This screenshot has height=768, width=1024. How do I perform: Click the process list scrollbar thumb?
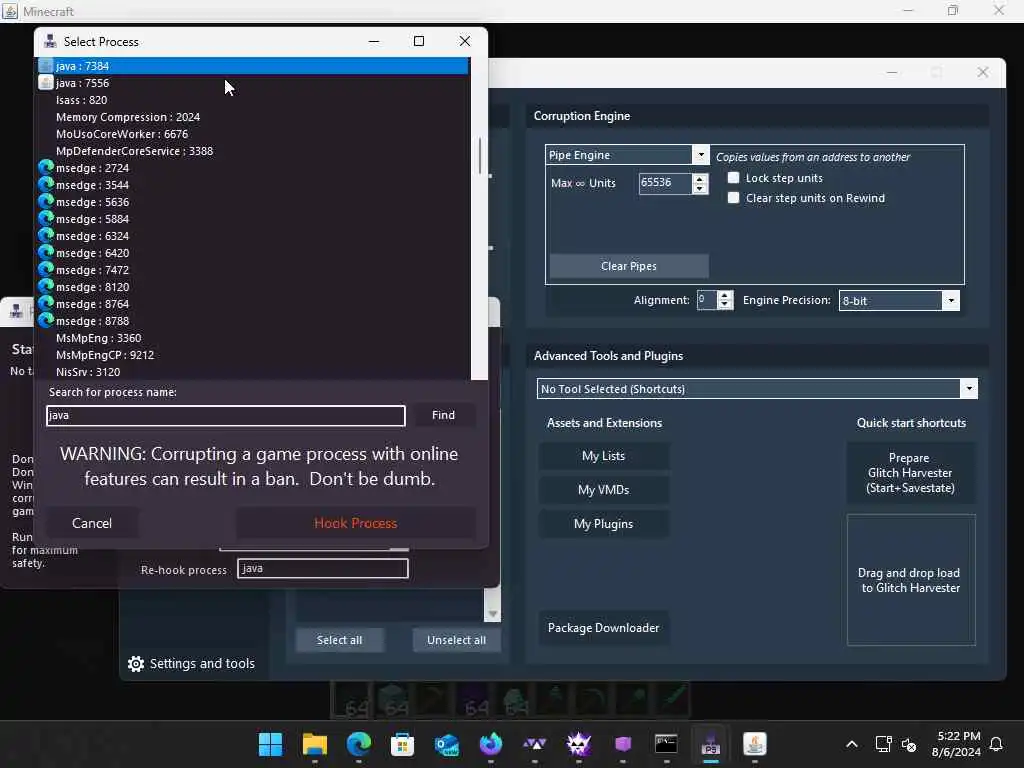click(479, 156)
